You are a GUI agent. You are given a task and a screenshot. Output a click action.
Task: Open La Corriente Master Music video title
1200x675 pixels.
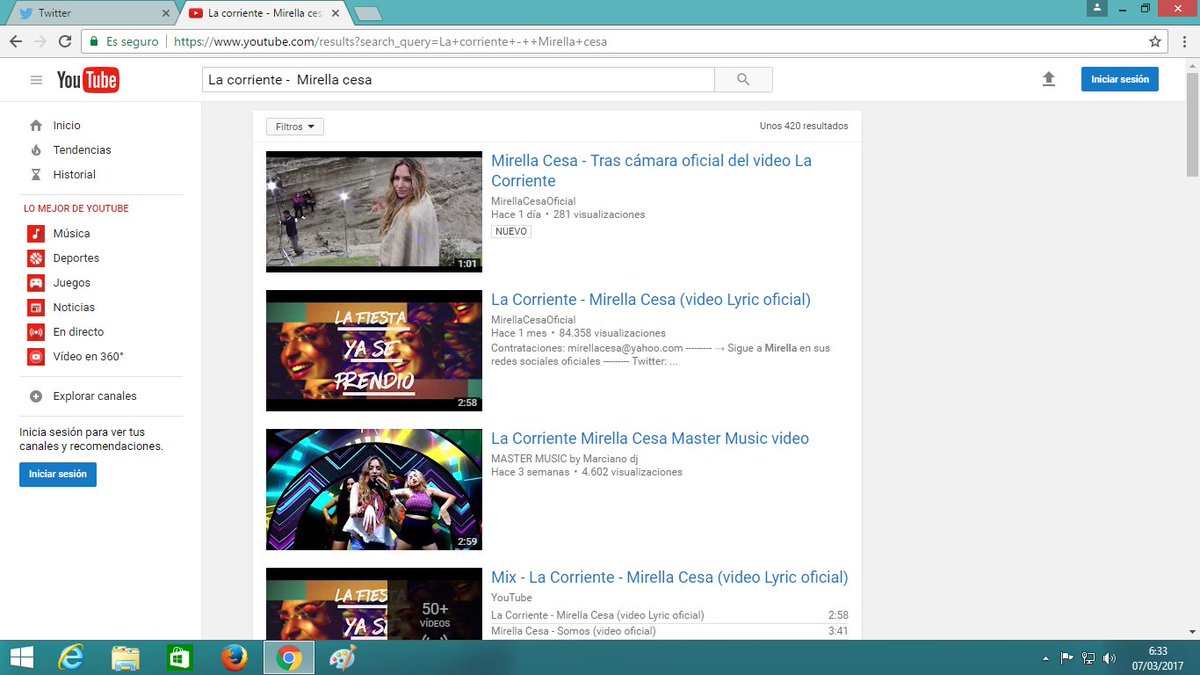point(650,439)
